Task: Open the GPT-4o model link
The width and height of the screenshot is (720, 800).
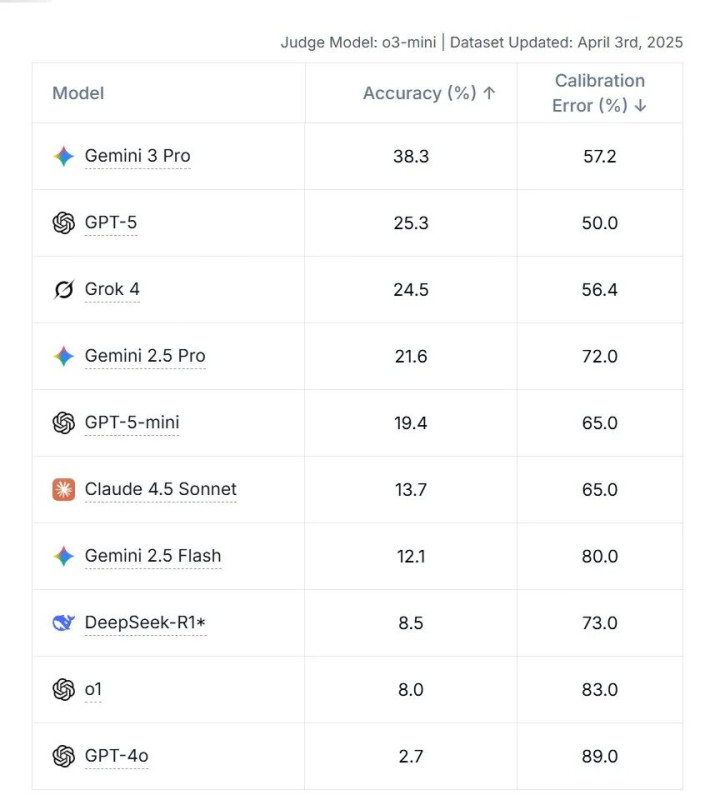Action: click(116, 756)
